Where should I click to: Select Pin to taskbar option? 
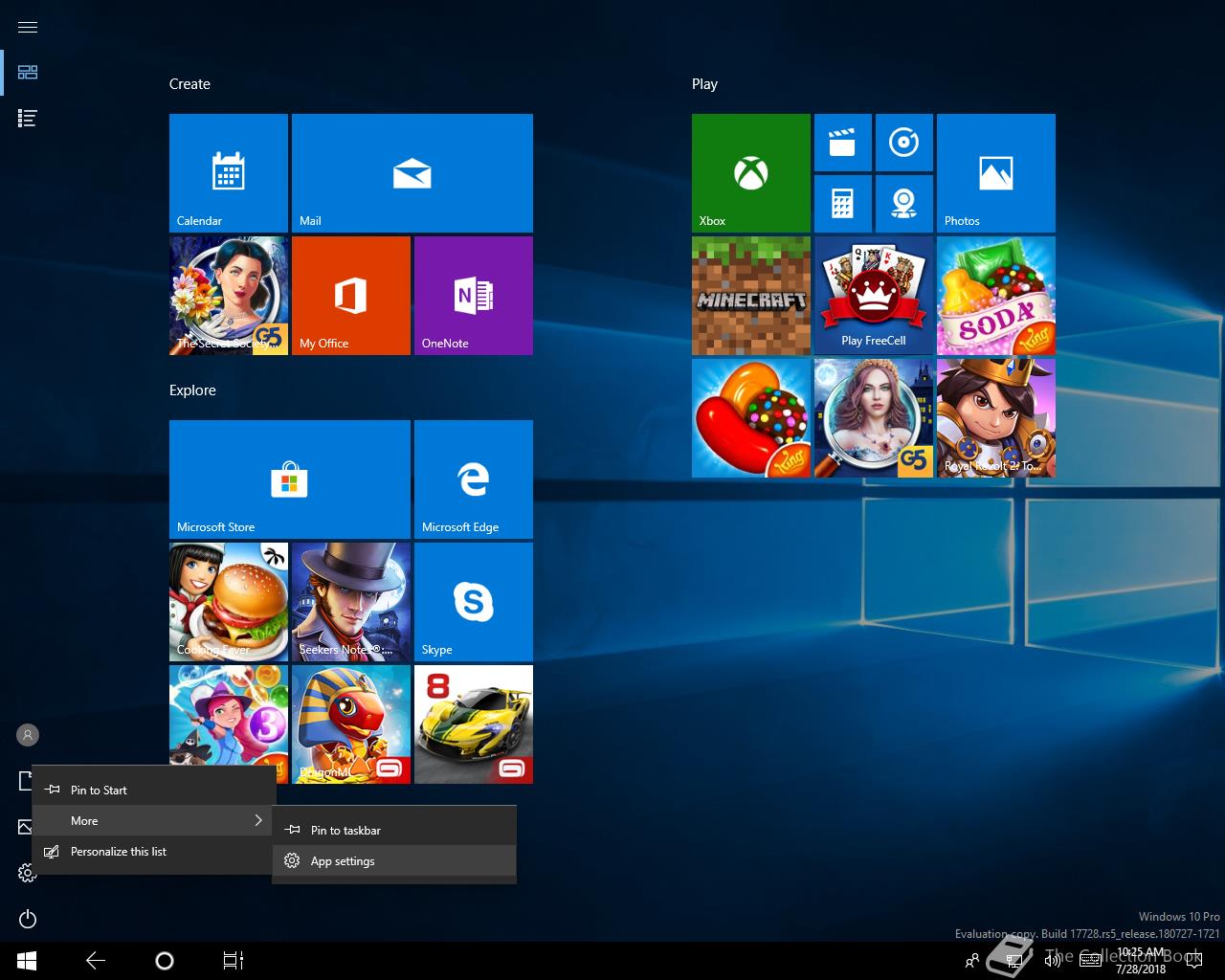click(394, 831)
